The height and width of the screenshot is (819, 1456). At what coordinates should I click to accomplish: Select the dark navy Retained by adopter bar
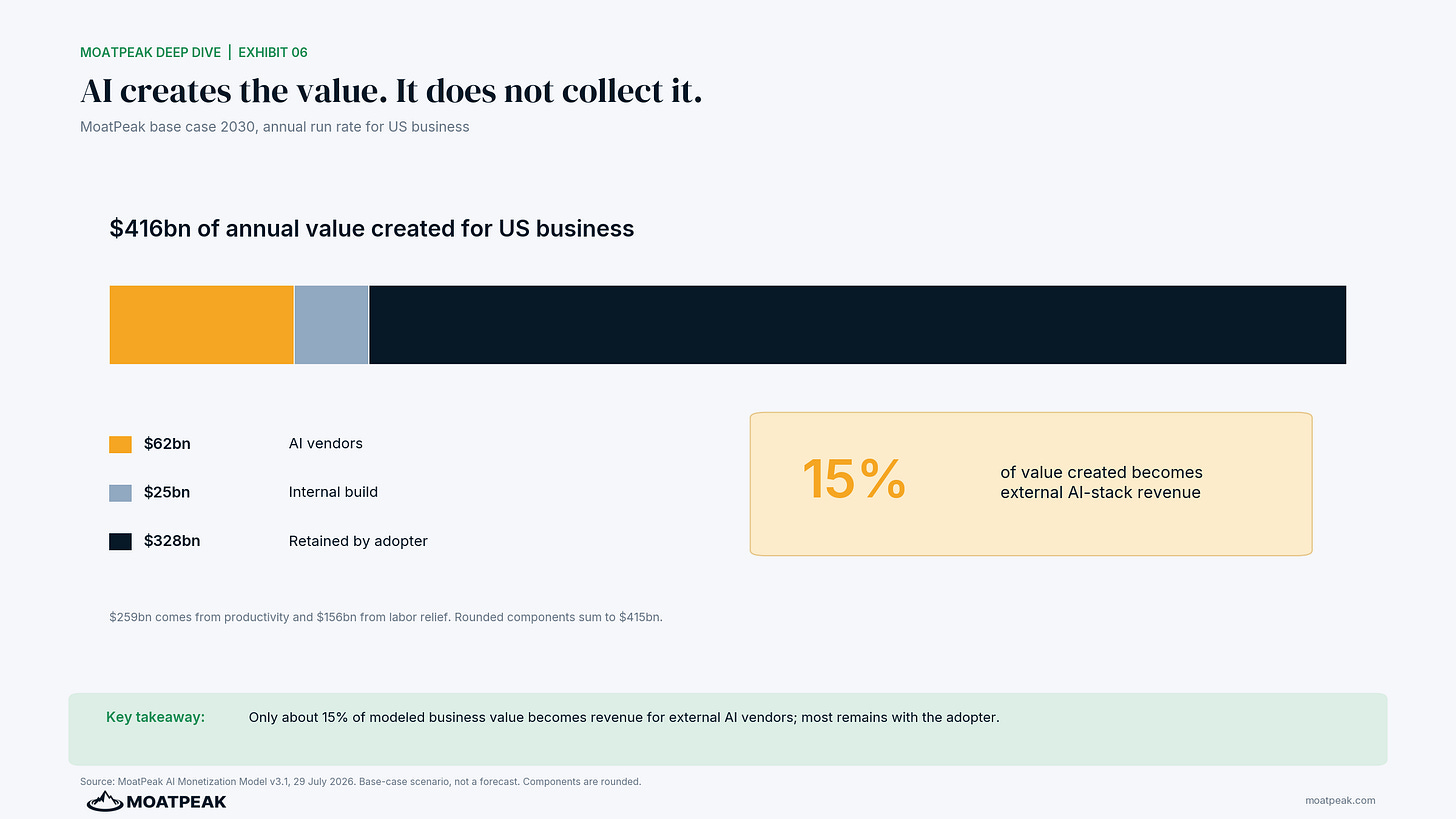point(858,325)
